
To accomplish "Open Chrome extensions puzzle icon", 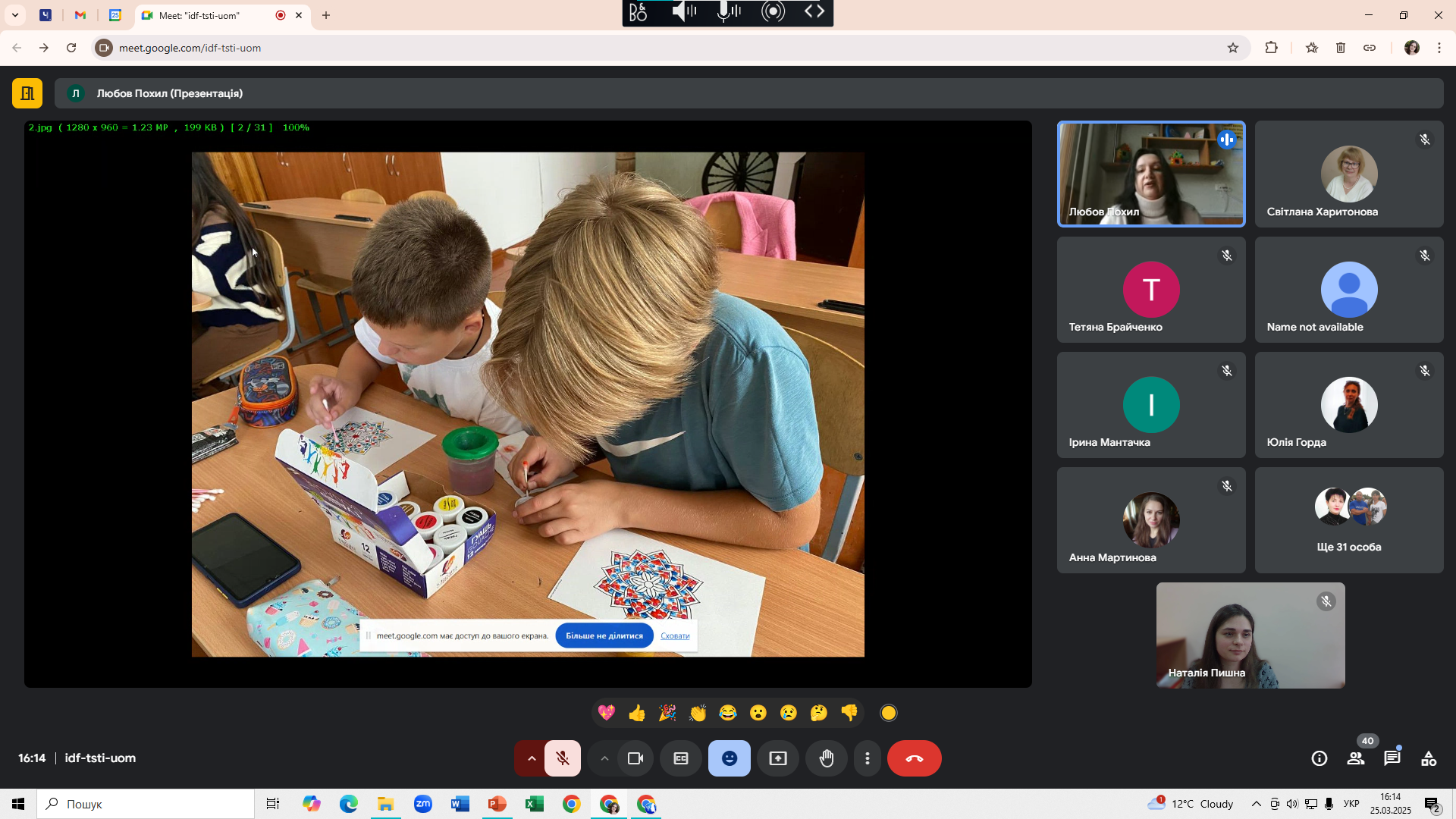I will (x=1272, y=48).
